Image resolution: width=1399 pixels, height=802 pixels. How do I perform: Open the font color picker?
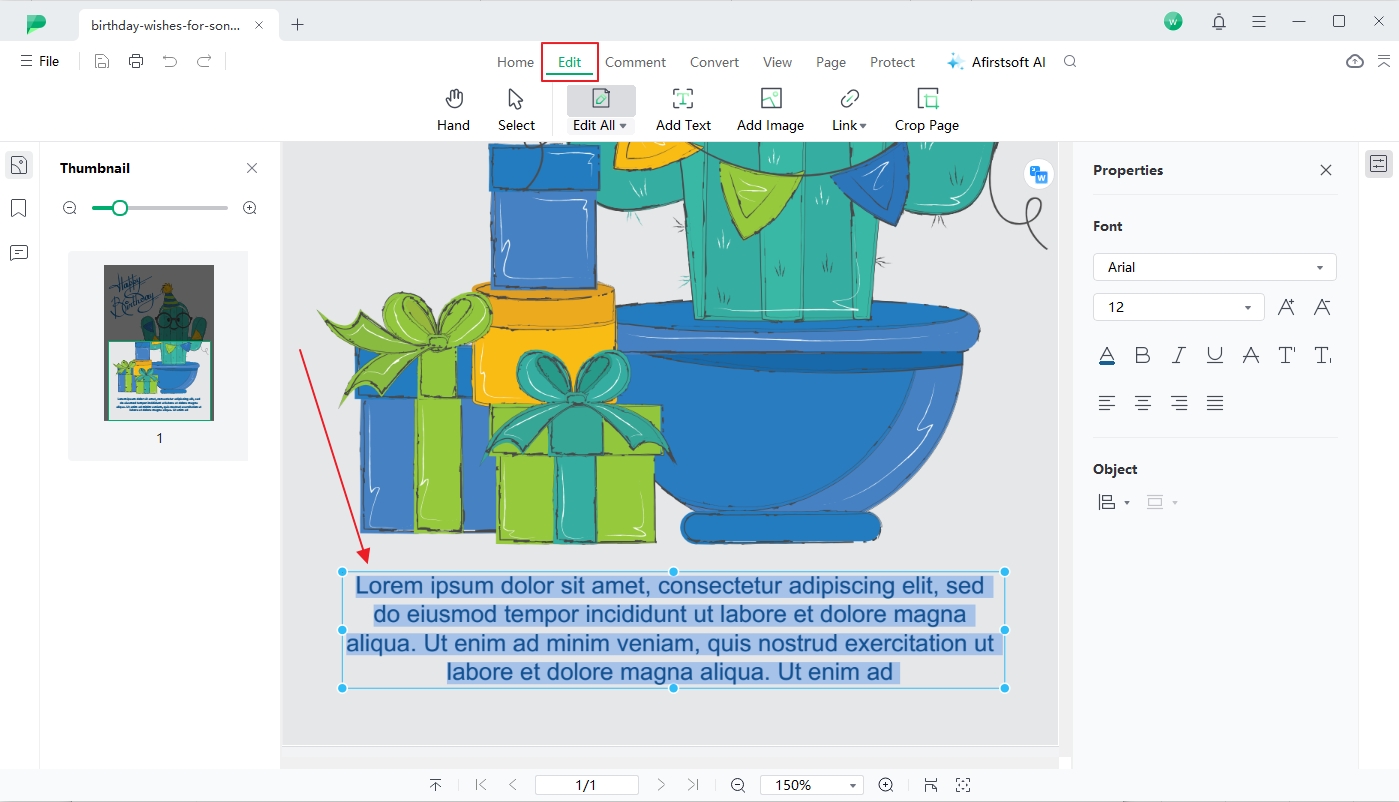[1107, 355]
